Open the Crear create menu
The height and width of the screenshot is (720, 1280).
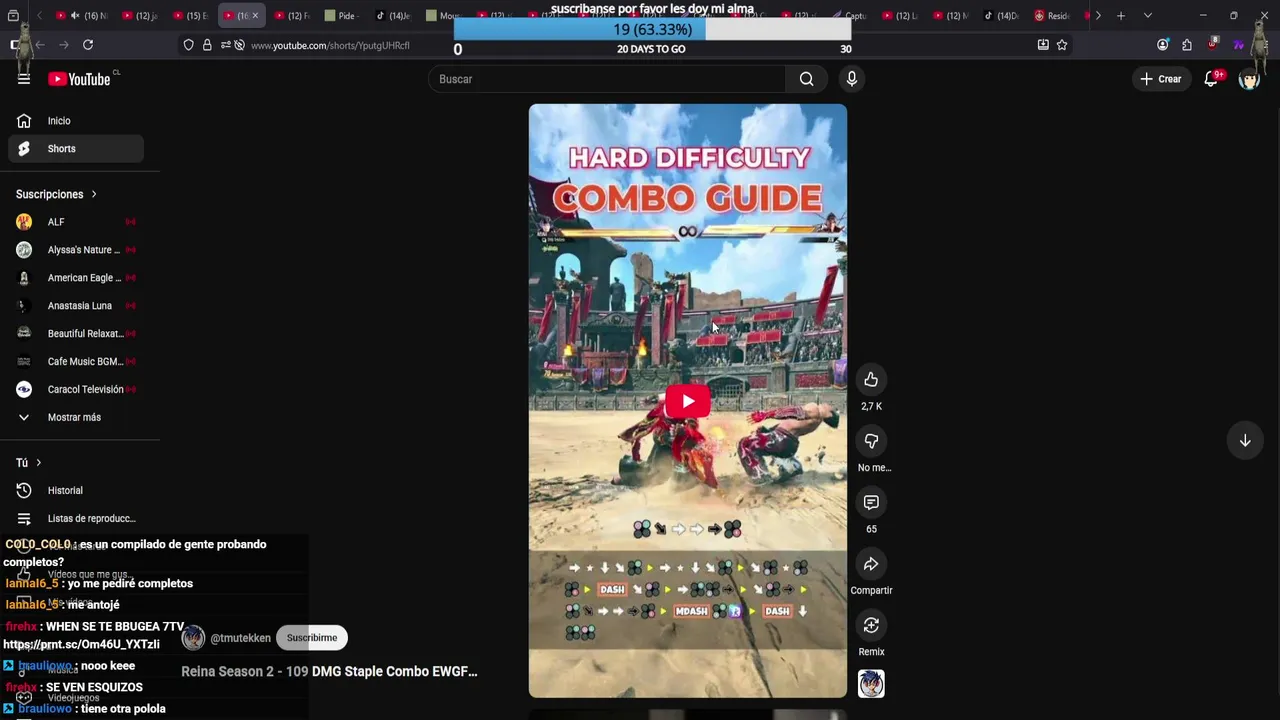[1160, 79]
